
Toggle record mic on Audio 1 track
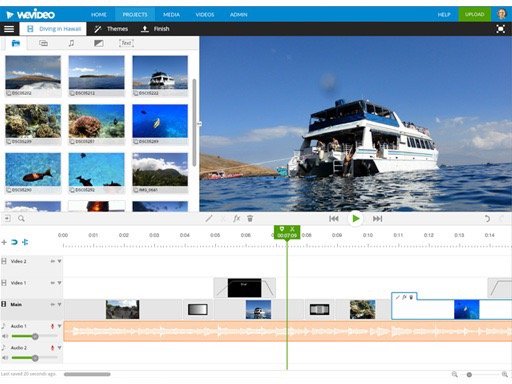tap(52, 326)
